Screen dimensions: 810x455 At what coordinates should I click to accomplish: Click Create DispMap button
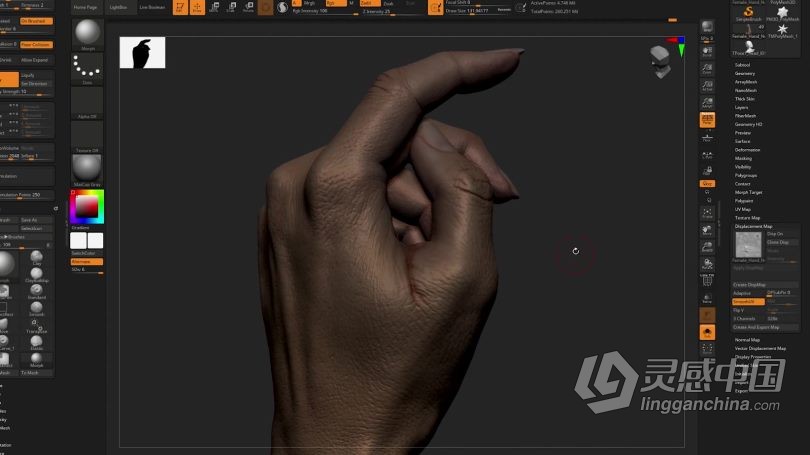pos(766,285)
